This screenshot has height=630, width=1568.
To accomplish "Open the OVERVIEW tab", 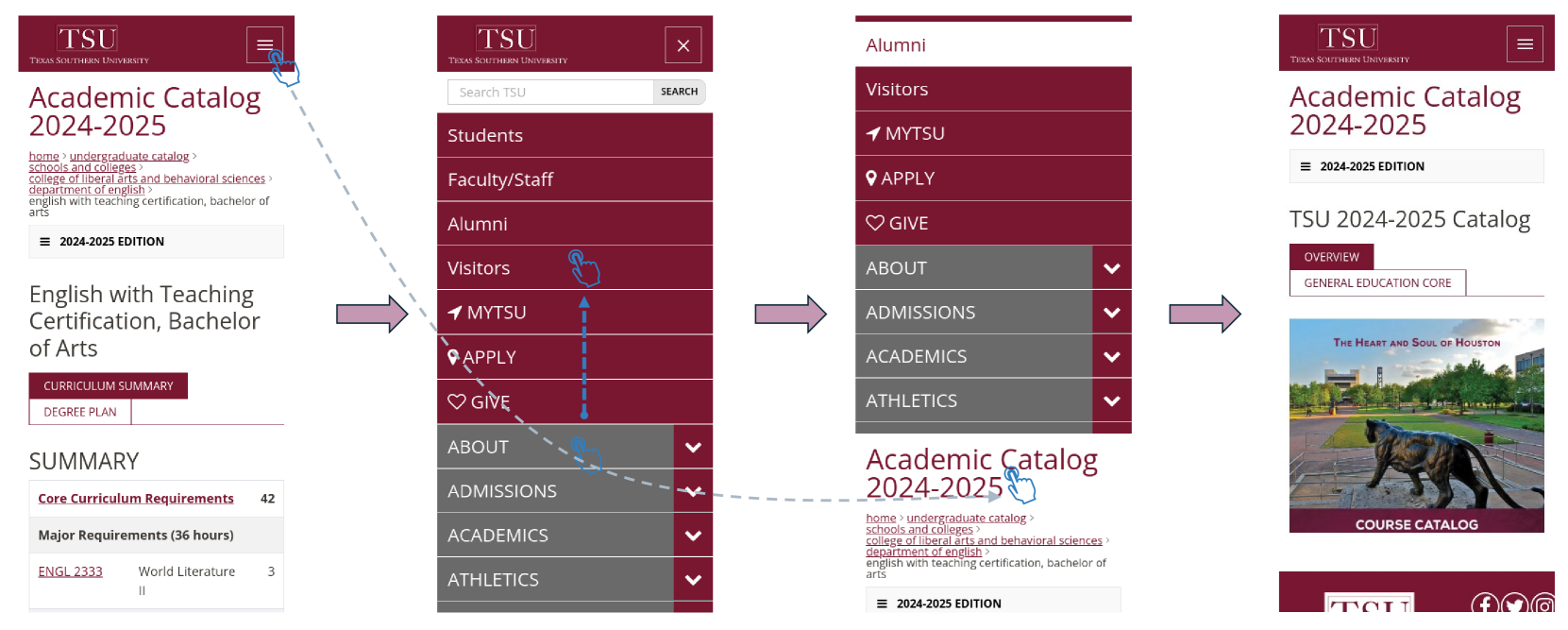I will coord(1331,257).
